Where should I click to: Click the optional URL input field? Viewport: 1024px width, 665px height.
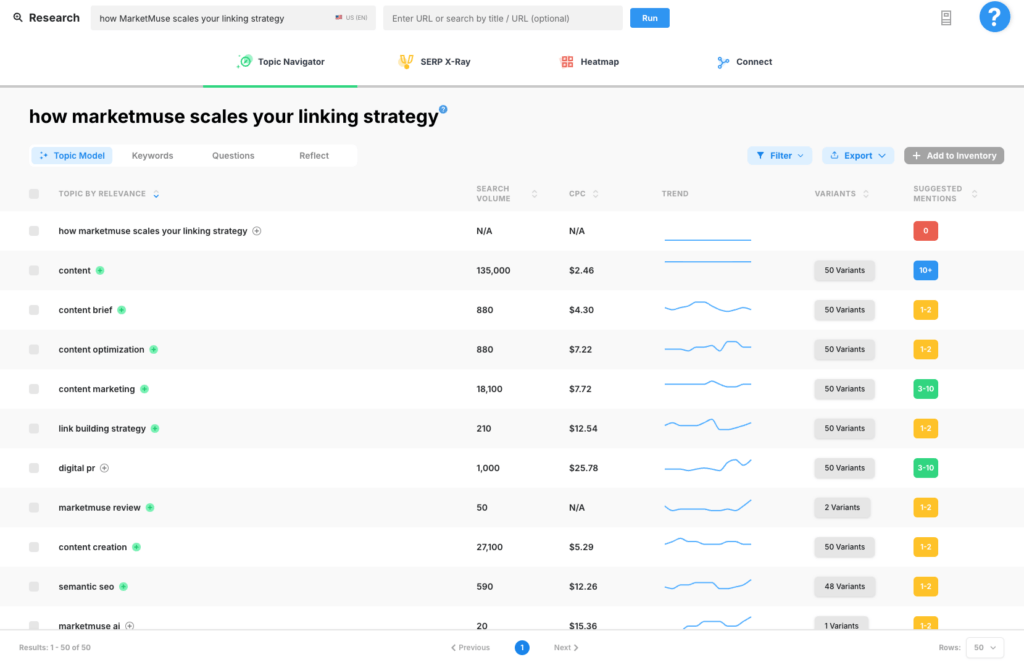click(503, 18)
